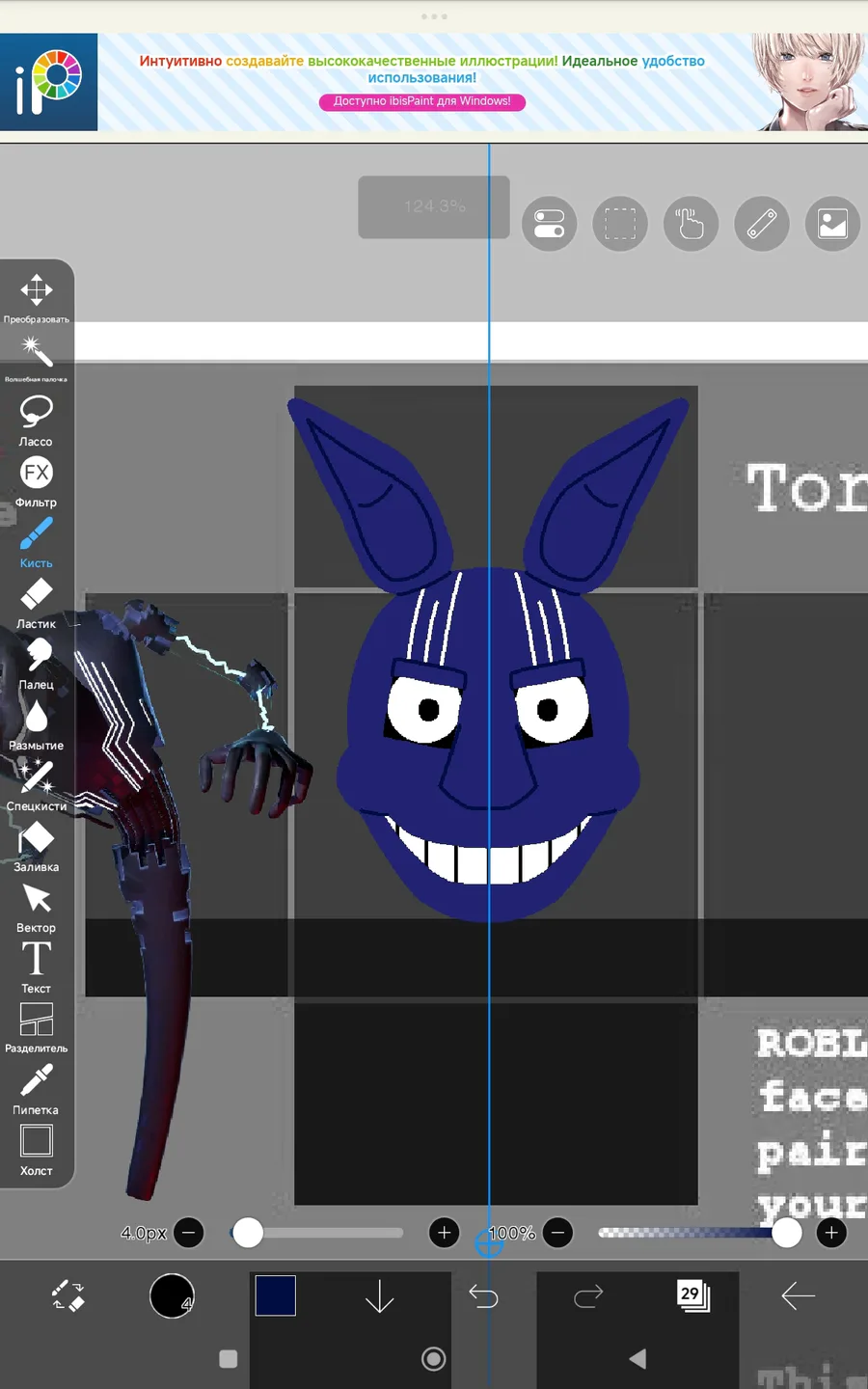Screen dimensions: 868x1389
Task: Open the layers panel showing 29
Action: pos(692,1295)
